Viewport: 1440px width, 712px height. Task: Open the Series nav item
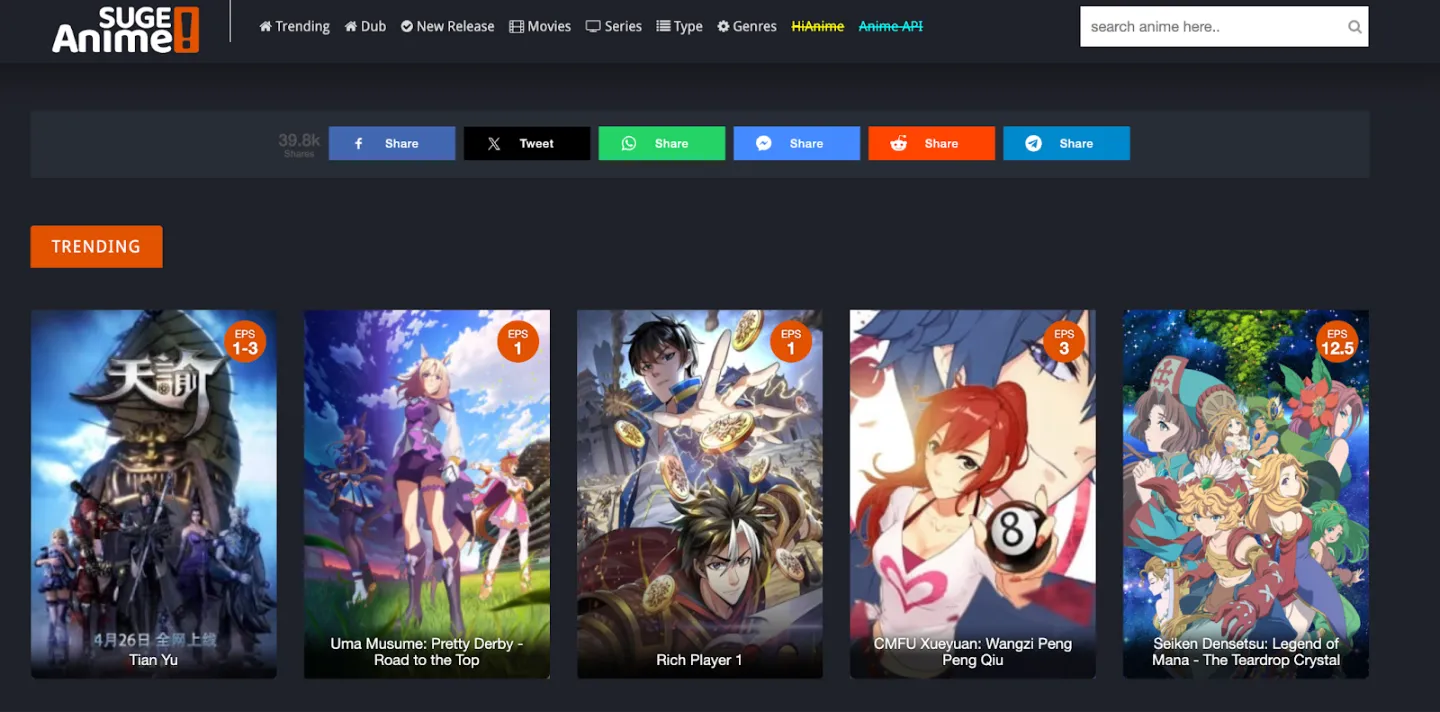[x=614, y=26]
